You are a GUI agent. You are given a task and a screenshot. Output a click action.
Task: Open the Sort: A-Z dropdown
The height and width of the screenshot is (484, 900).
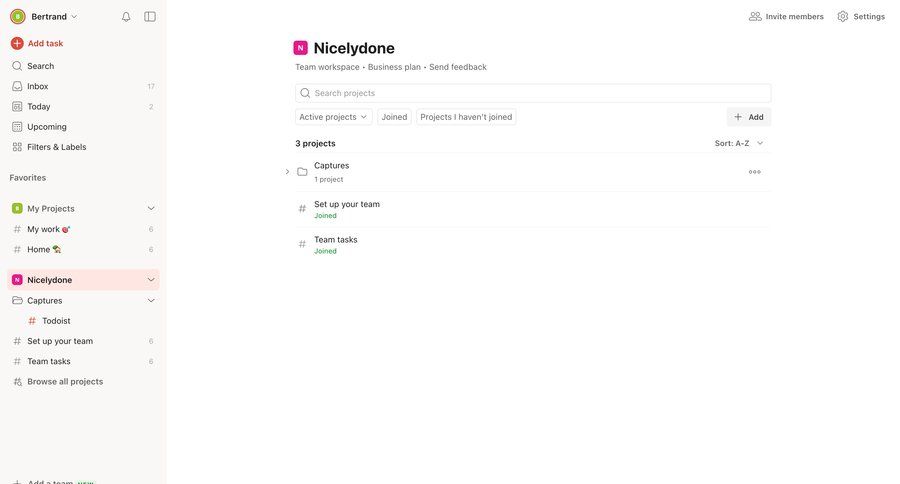click(739, 143)
